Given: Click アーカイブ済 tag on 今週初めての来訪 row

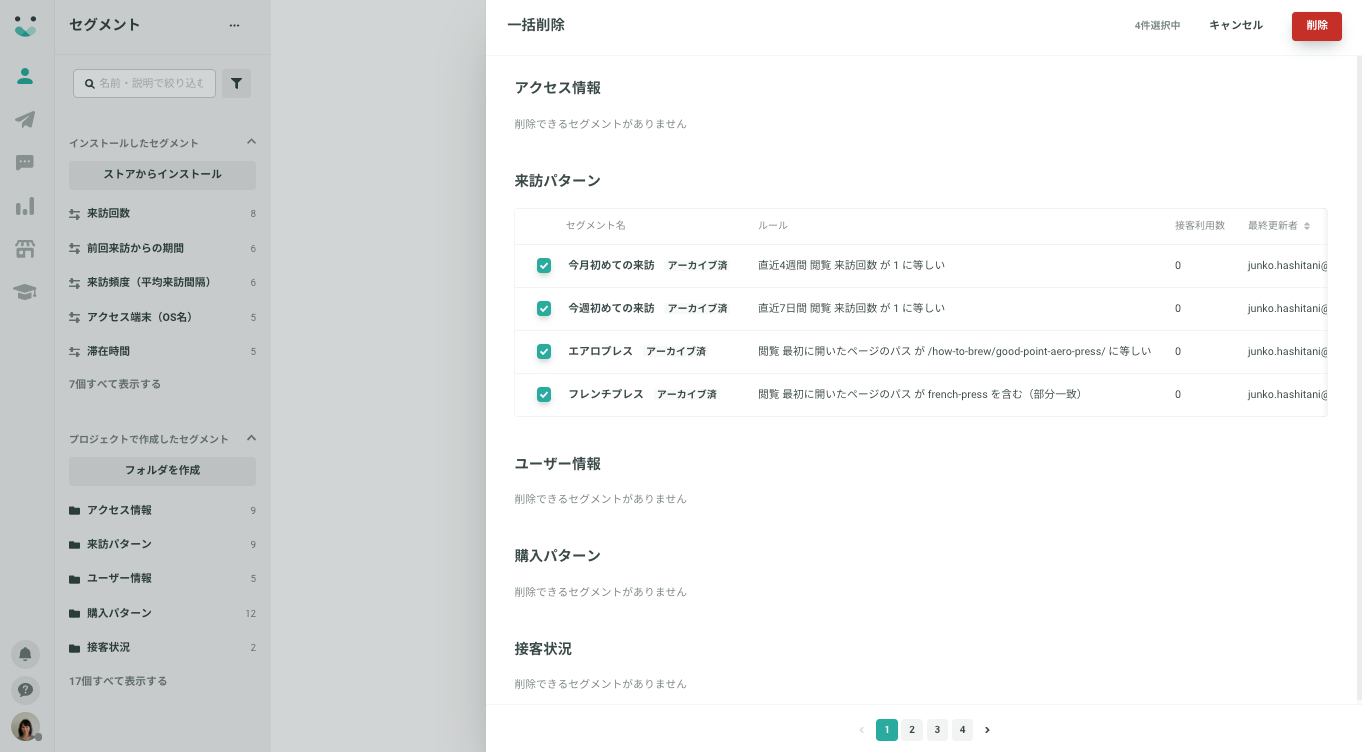Looking at the screenshot, I should point(697,309).
